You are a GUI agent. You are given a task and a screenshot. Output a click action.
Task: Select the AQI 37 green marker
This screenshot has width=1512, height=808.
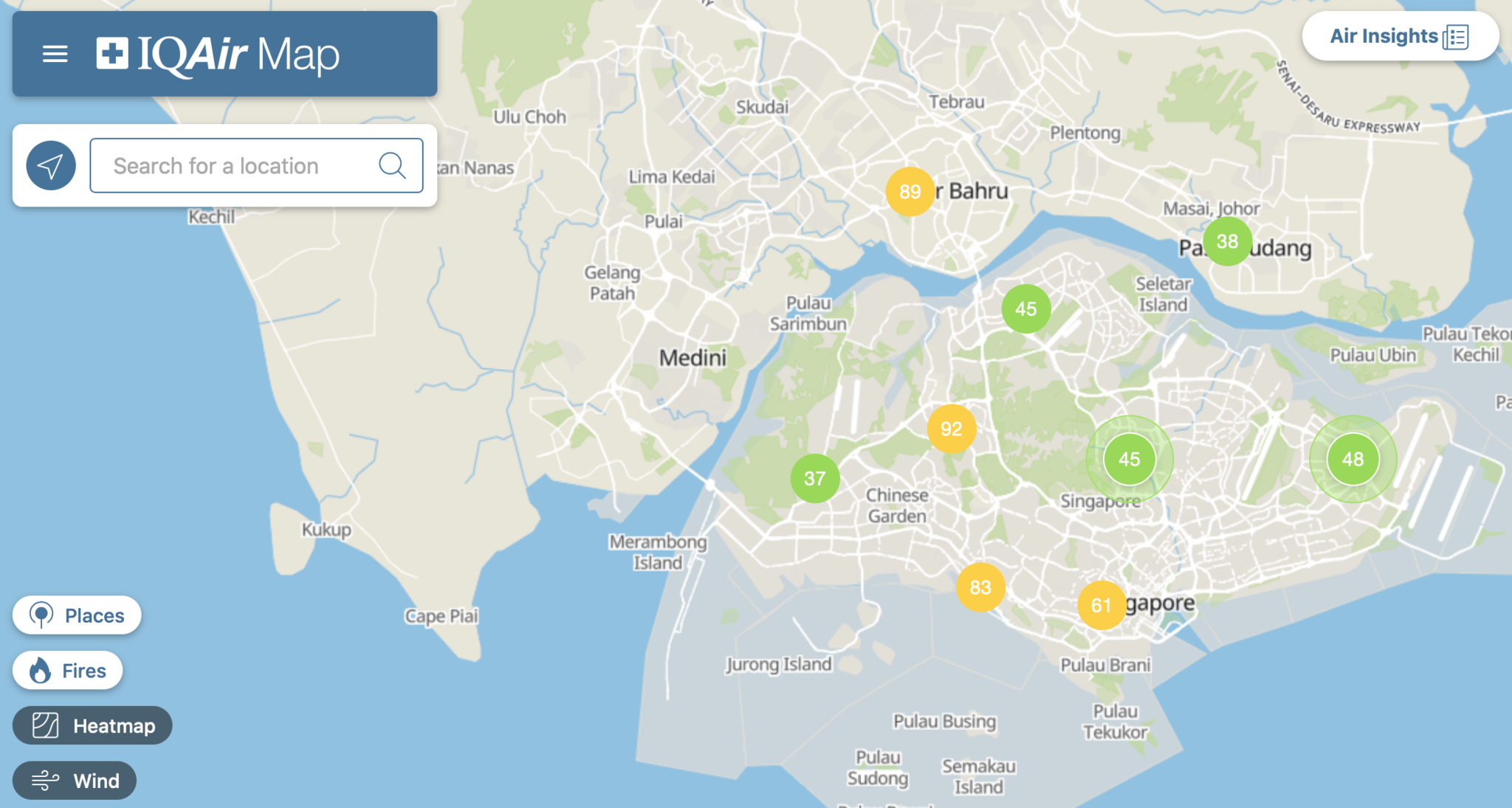pyautogui.click(x=814, y=478)
